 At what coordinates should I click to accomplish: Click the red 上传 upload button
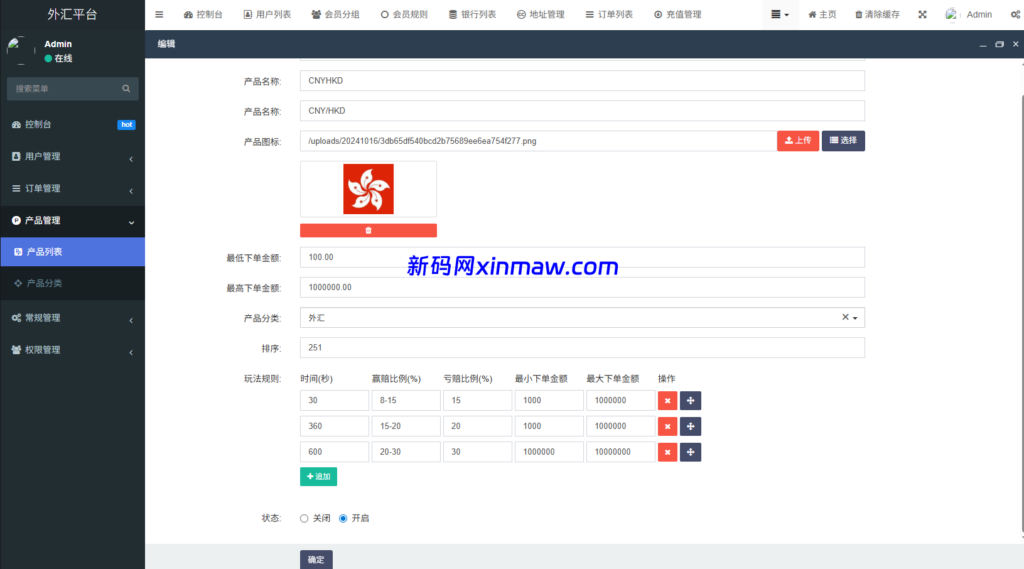[797, 140]
